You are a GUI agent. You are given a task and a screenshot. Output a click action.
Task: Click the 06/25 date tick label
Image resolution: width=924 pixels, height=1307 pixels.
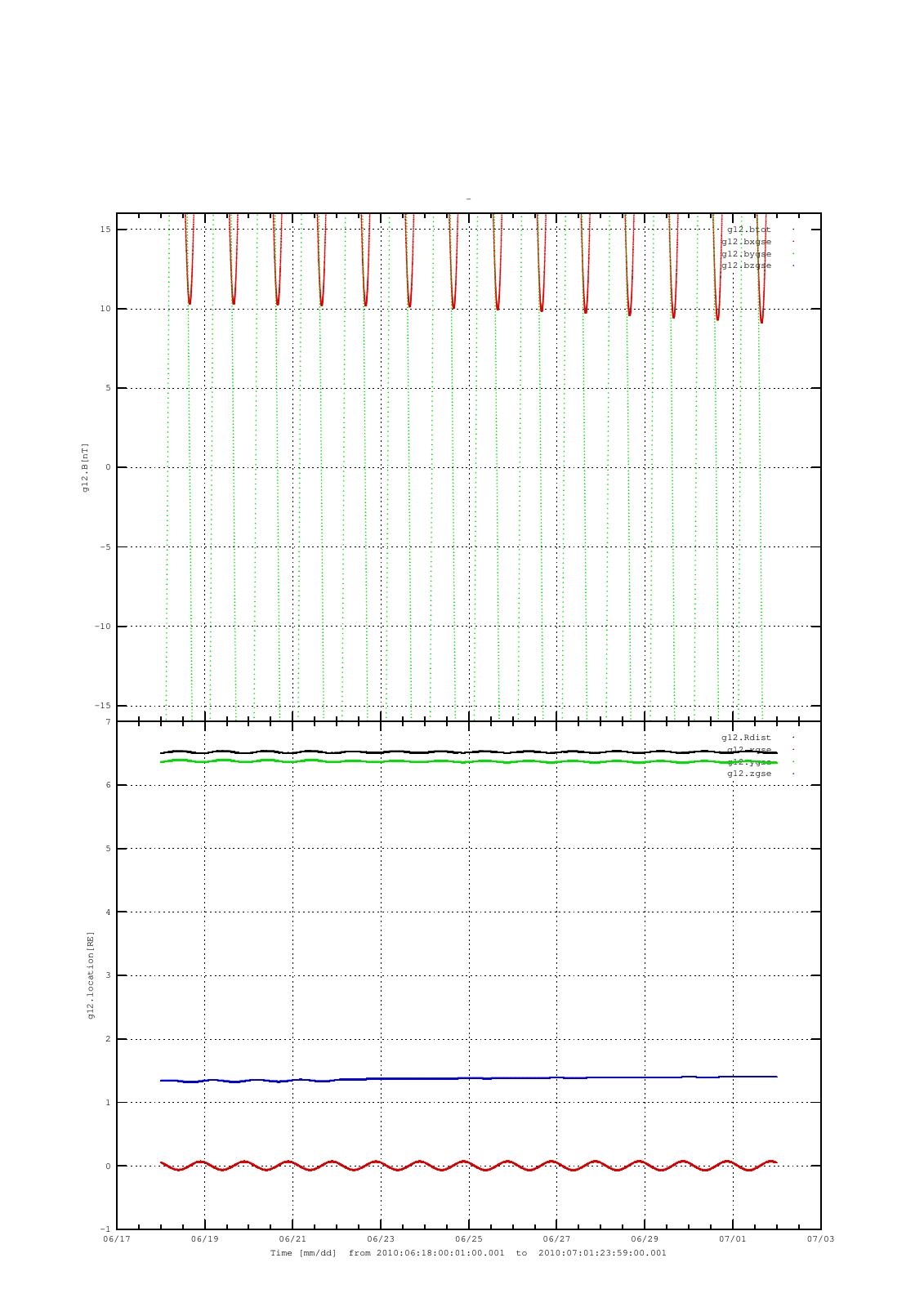pyautogui.click(x=469, y=1239)
